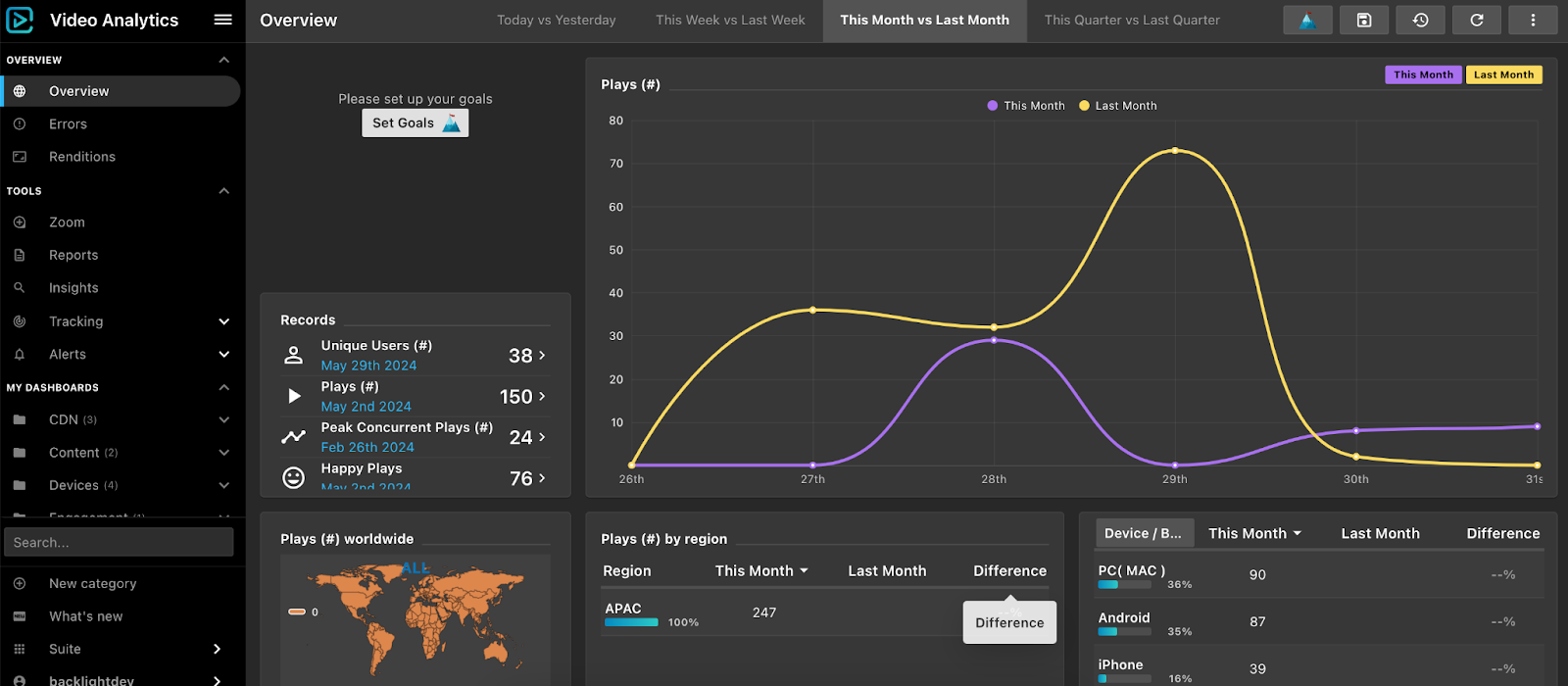Screen dimensions: 1568x686
Task: Open the May 29th 2024 record link
Action: pos(368,366)
